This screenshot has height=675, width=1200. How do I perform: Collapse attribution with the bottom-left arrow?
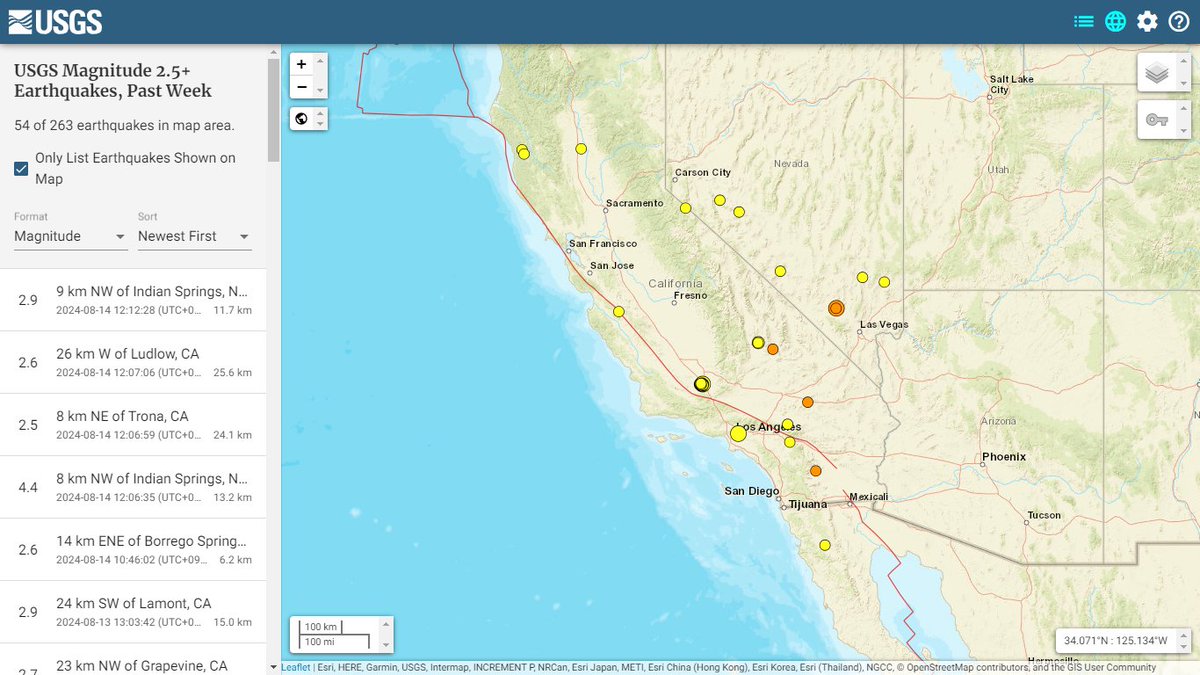[275, 667]
